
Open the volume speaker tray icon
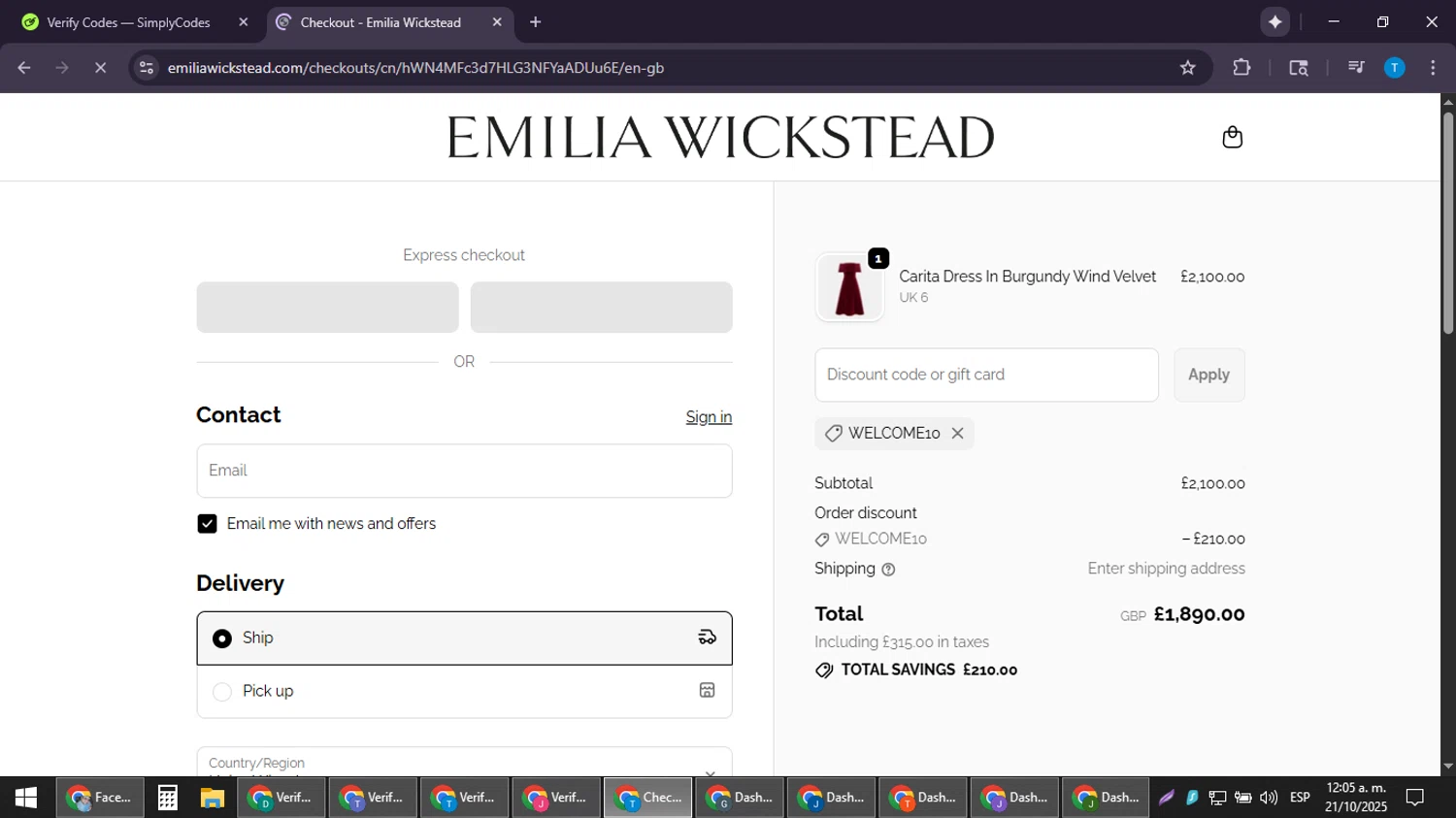point(1269,798)
